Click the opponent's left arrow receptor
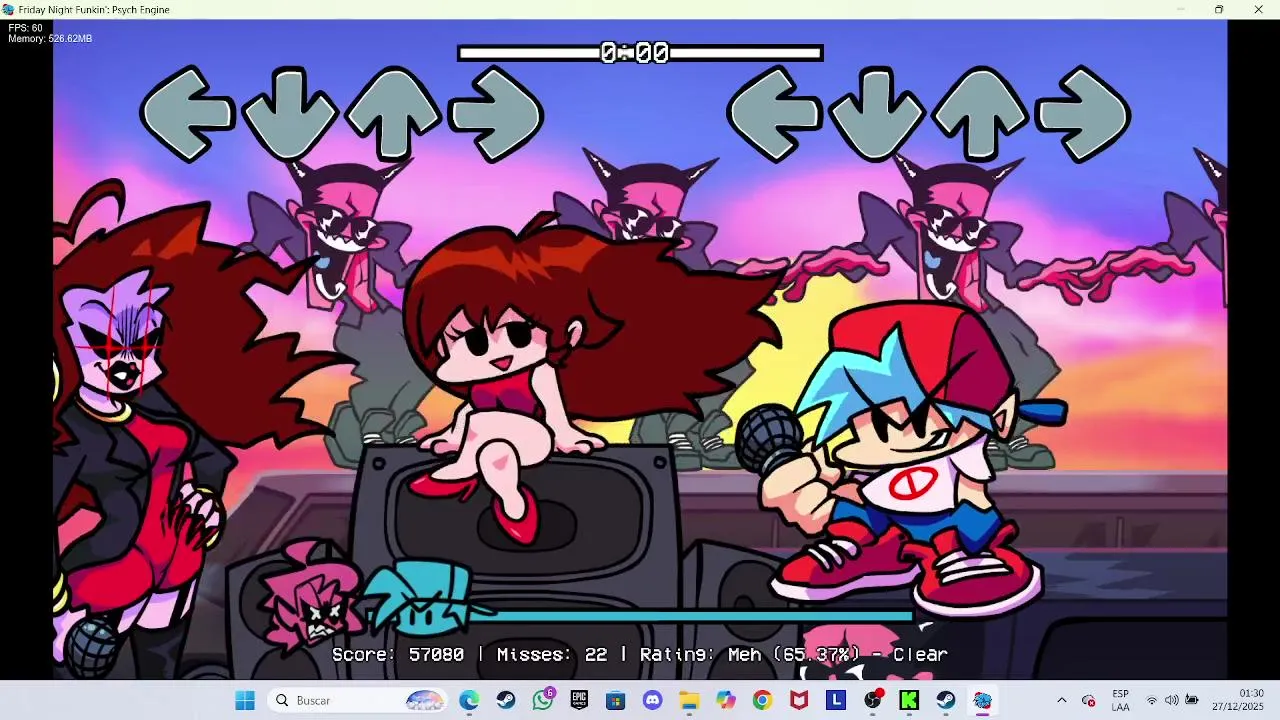 coord(188,113)
